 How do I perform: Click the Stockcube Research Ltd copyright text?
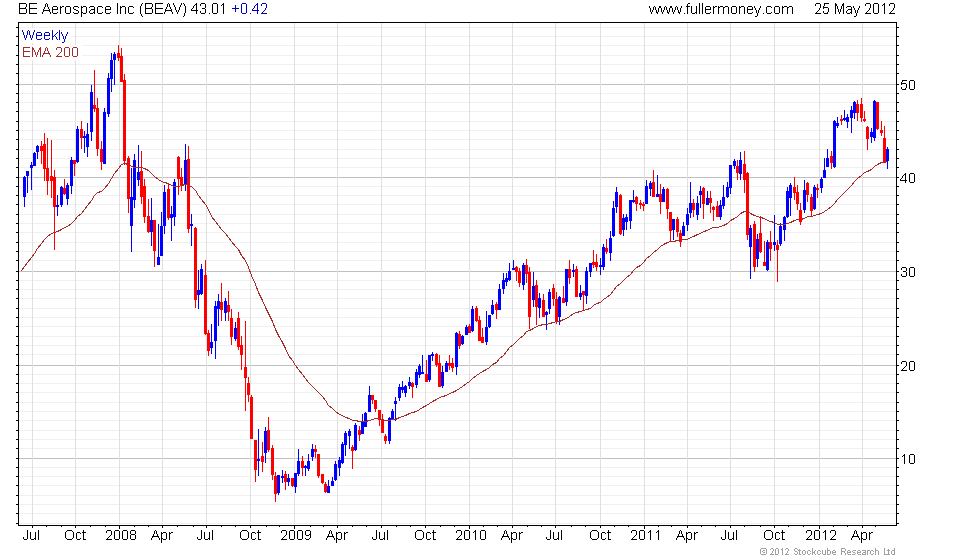828,552
